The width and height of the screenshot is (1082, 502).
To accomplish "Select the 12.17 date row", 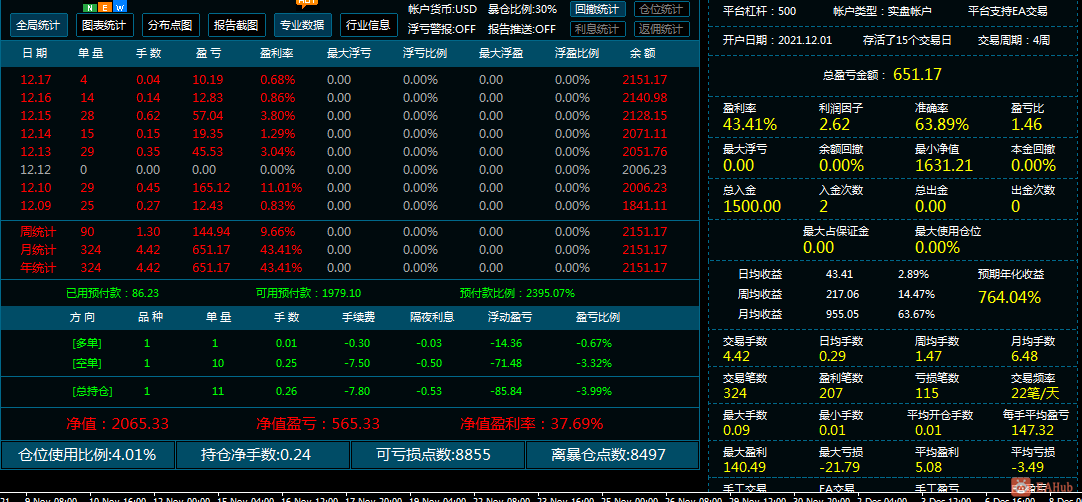I will 349,79.
